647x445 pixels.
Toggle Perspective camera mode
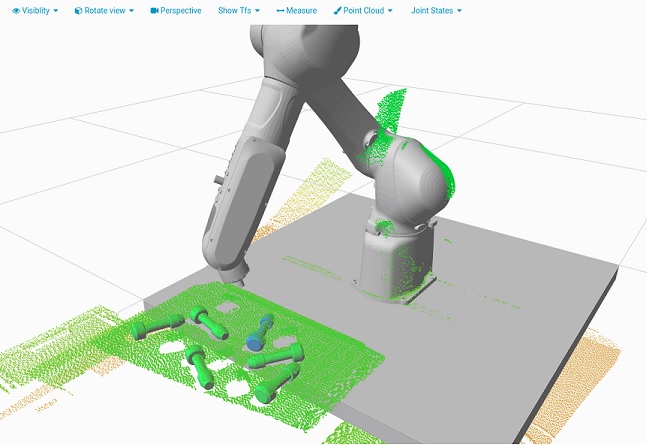(x=176, y=11)
